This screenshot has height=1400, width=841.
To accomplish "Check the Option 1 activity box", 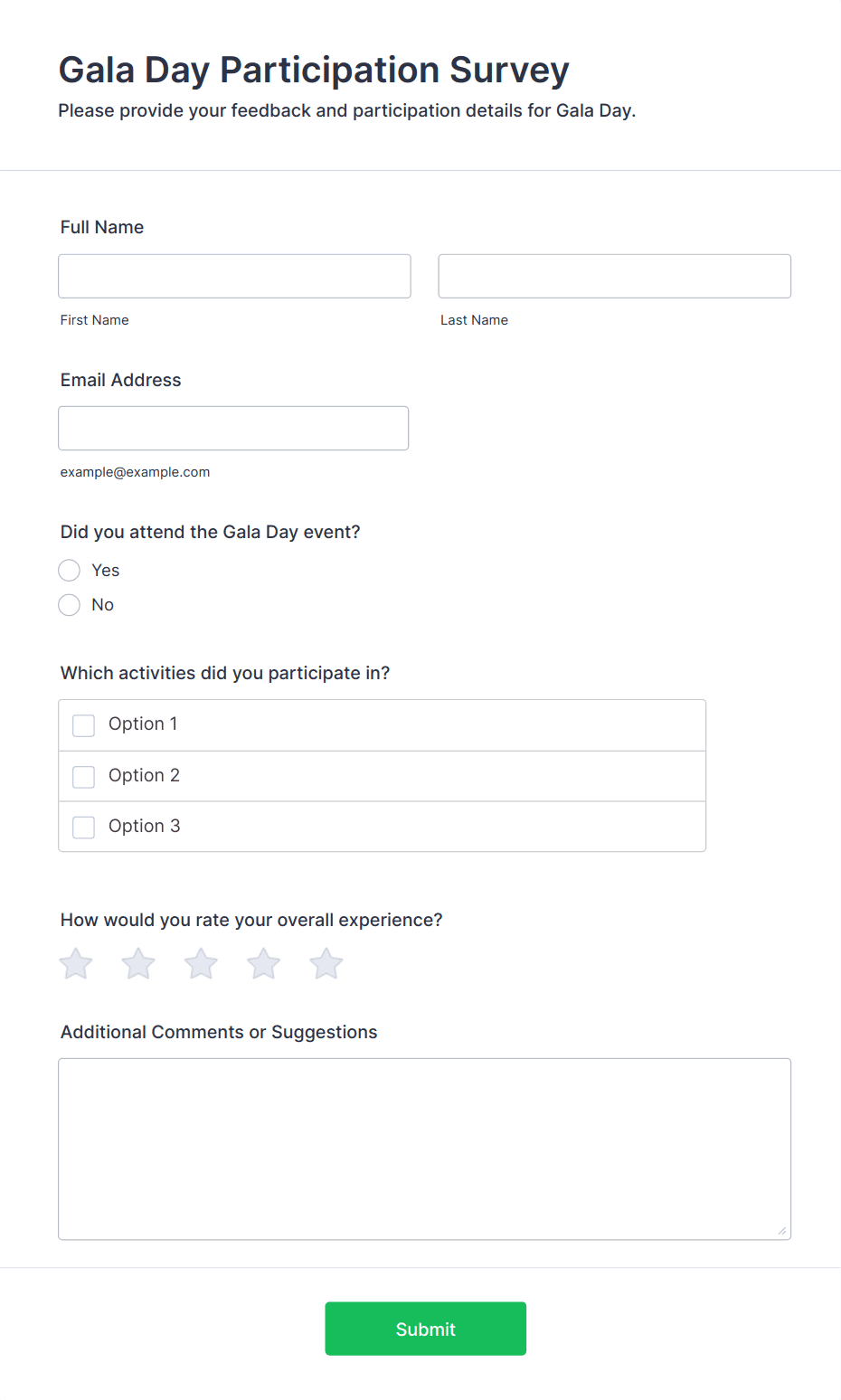I will click(84, 725).
